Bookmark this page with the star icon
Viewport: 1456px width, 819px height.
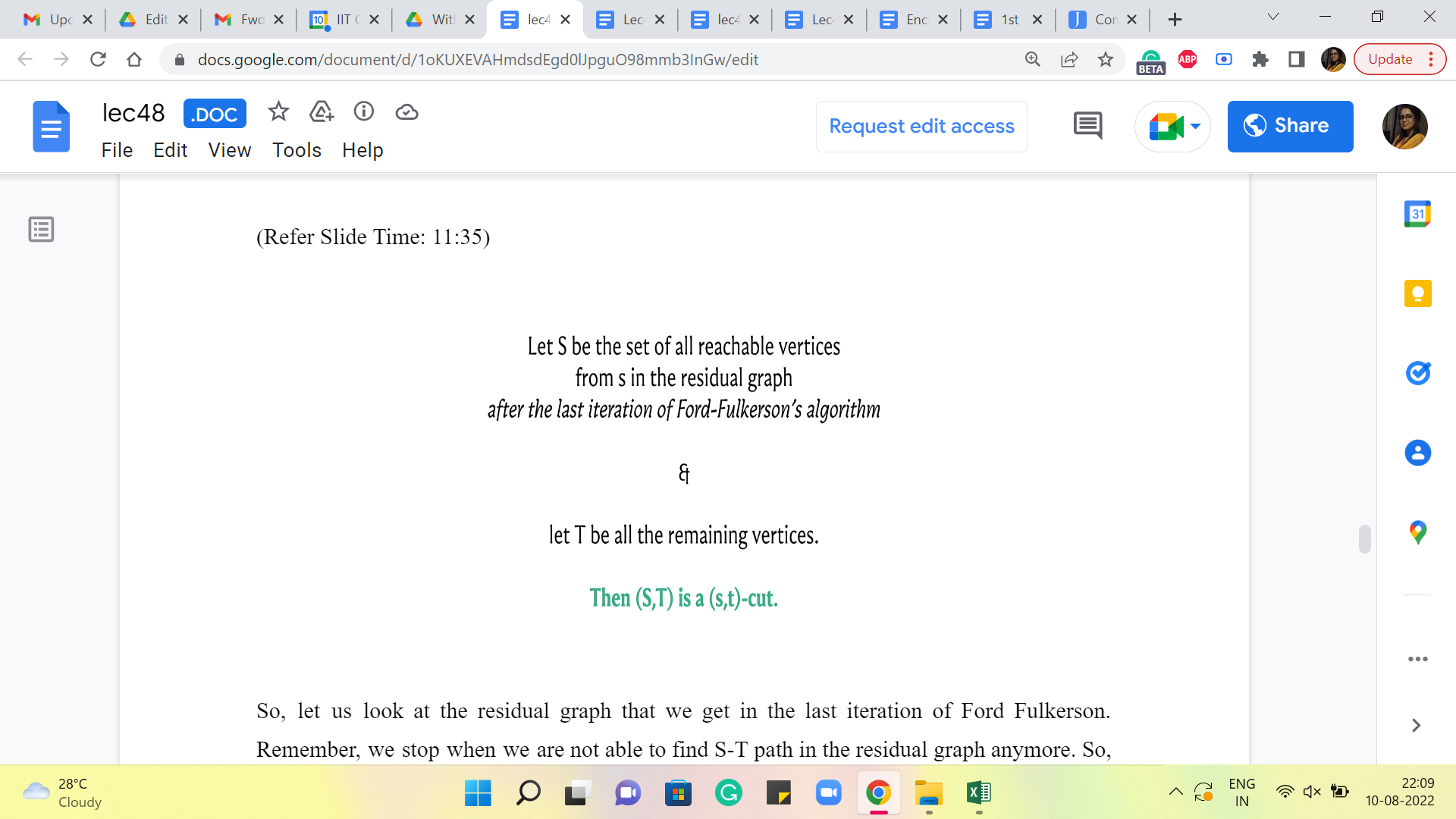[1106, 59]
